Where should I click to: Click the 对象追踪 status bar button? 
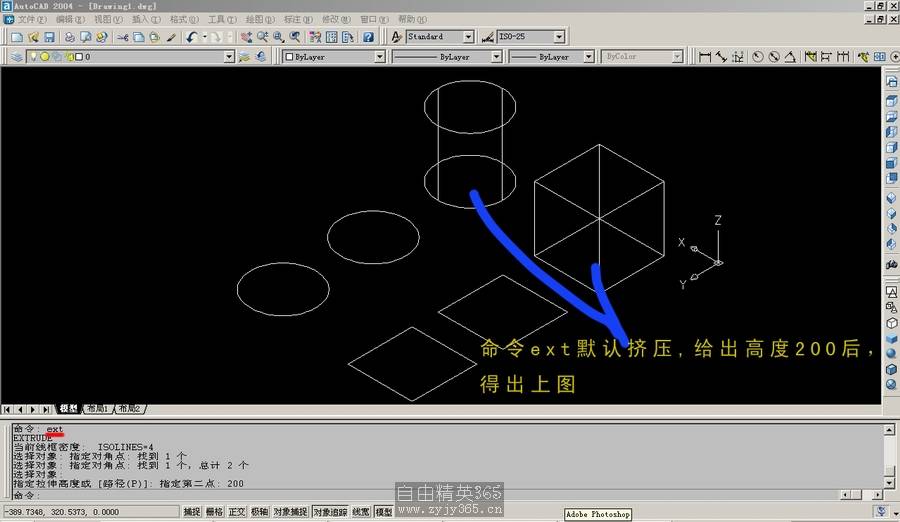coord(330,512)
